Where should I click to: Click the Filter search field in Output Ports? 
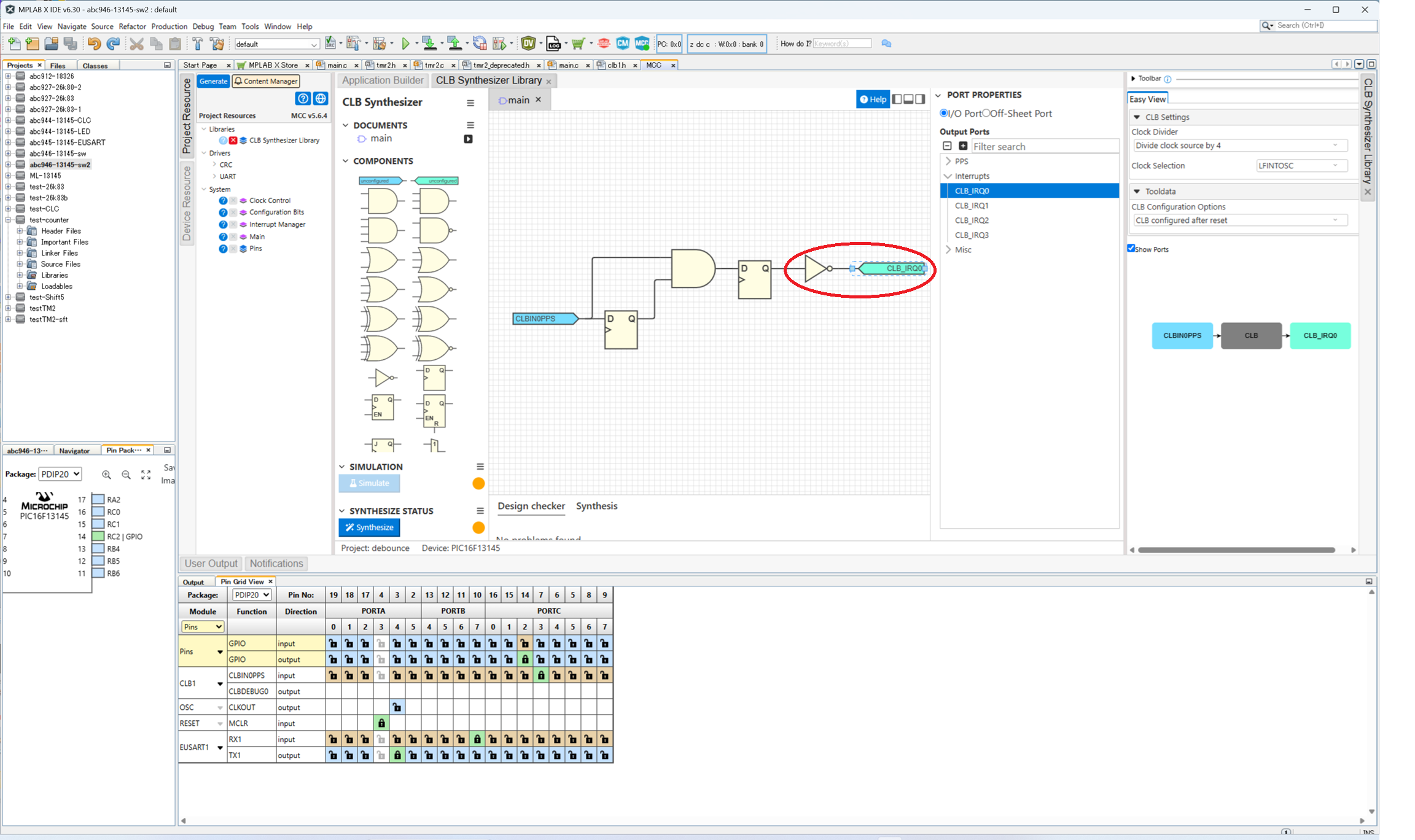pyautogui.click(x=1044, y=146)
